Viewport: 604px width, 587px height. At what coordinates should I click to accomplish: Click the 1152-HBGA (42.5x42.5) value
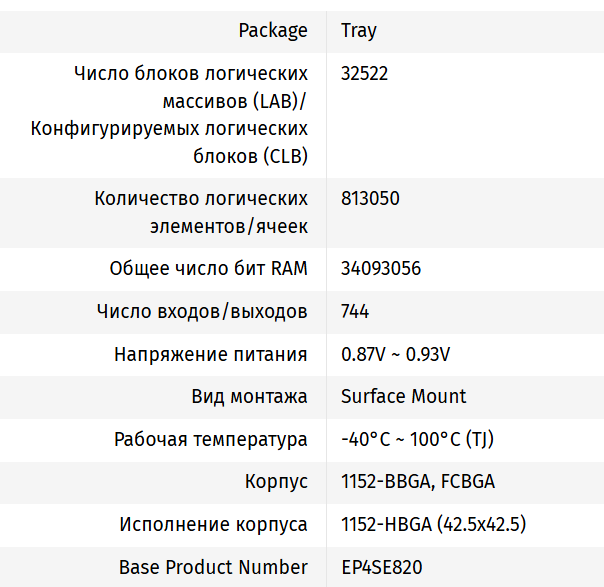[x=433, y=525]
